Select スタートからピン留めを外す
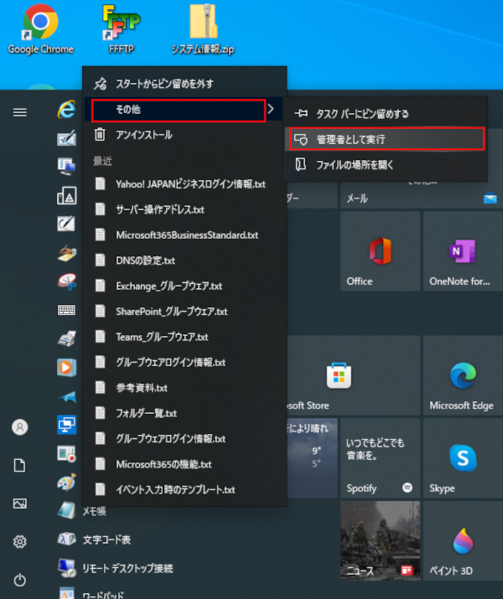This screenshot has height=599, width=503. pos(185,84)
